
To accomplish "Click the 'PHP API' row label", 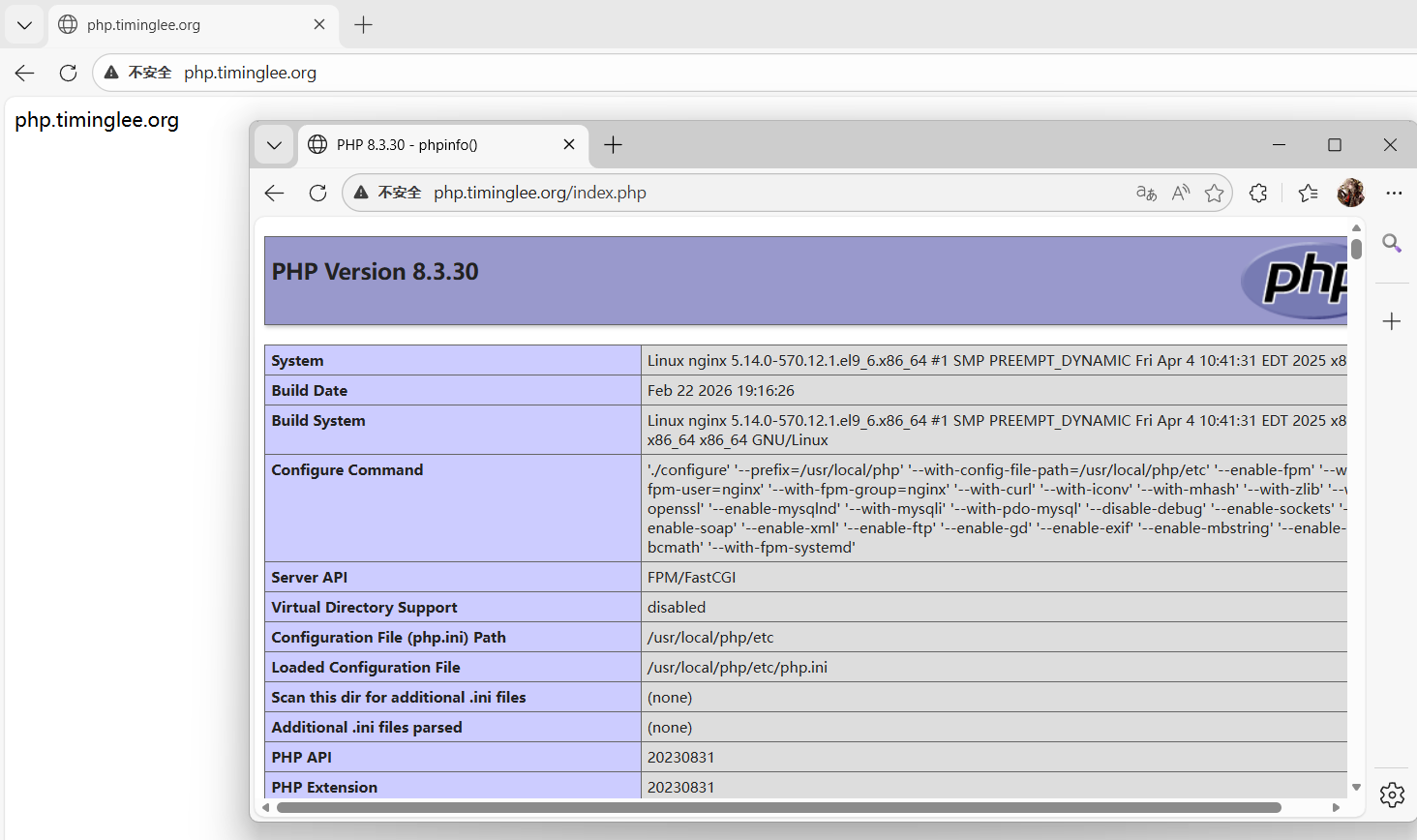I will click(x=301, y=758).
